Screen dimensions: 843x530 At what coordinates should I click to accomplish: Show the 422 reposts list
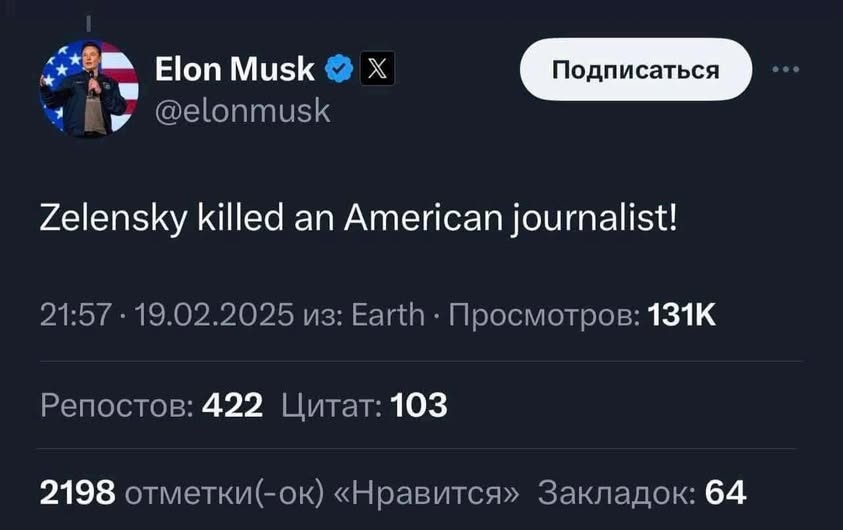pos(233,405)
